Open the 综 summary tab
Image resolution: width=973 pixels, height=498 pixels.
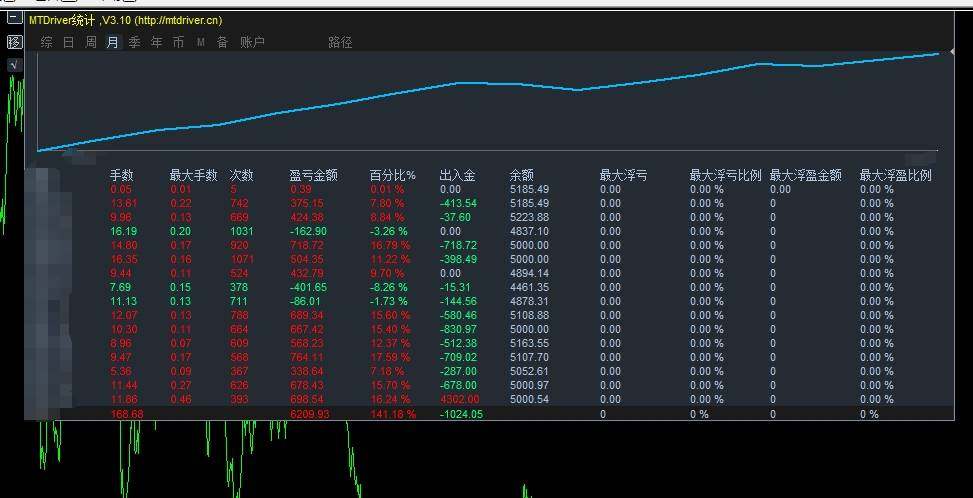coord(47,42)
